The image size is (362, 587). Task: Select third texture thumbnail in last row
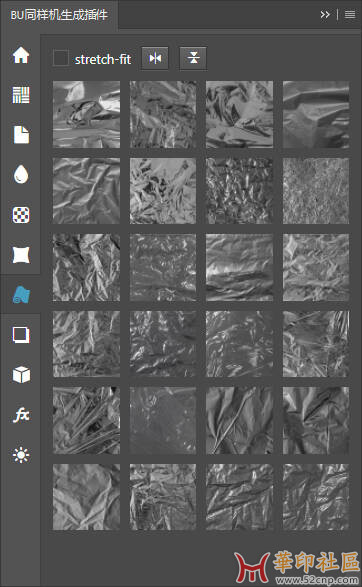[x=240, y=497]
